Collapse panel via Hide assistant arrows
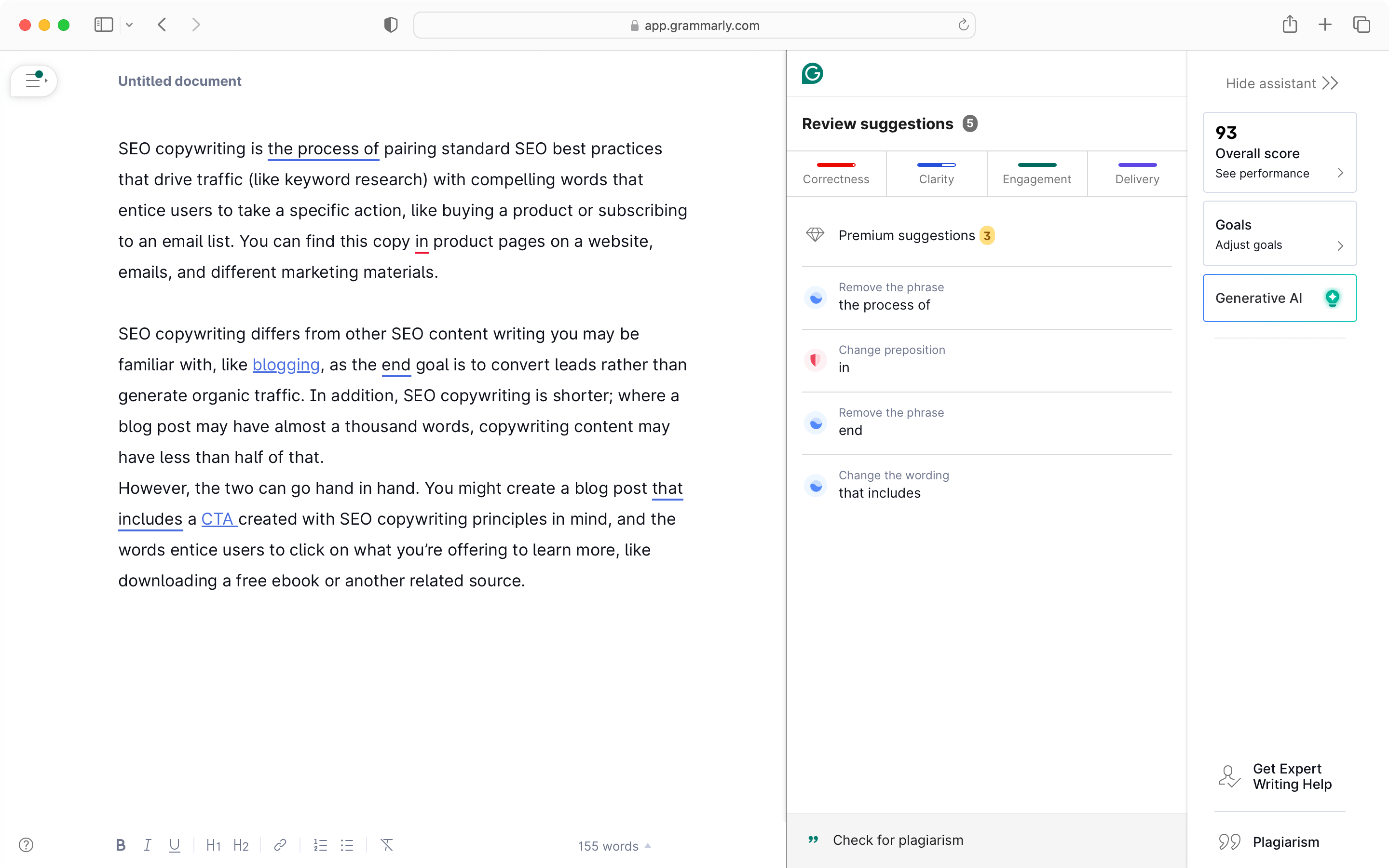The width and height of the screenshot is (1389, 868). point(1331,83)
